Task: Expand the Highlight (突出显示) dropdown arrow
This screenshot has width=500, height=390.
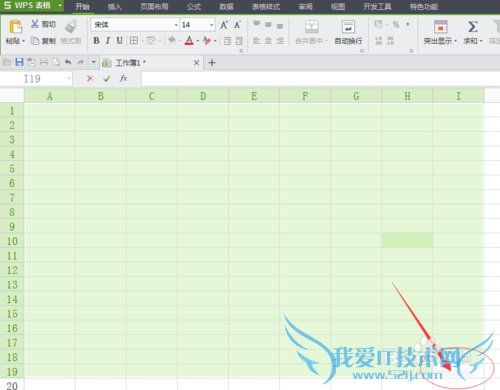Action: (455, 41)
